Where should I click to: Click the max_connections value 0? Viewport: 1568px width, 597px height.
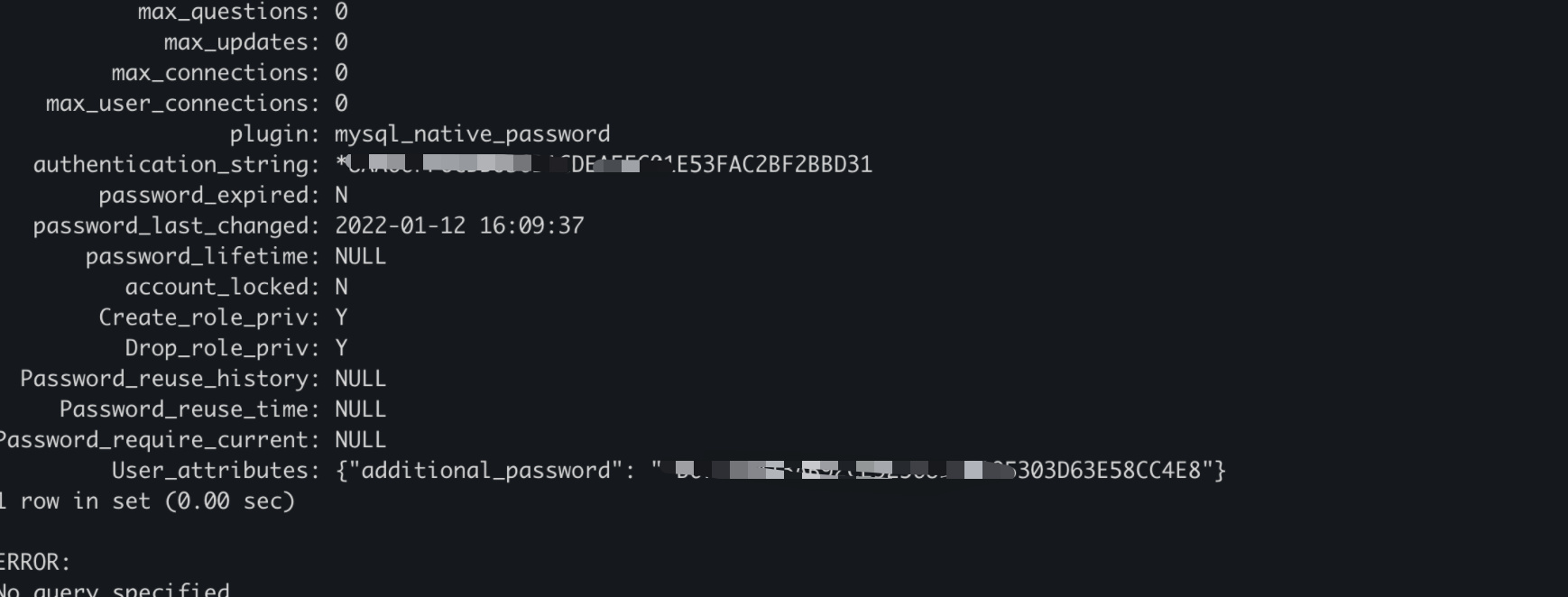tap(341, 73)
